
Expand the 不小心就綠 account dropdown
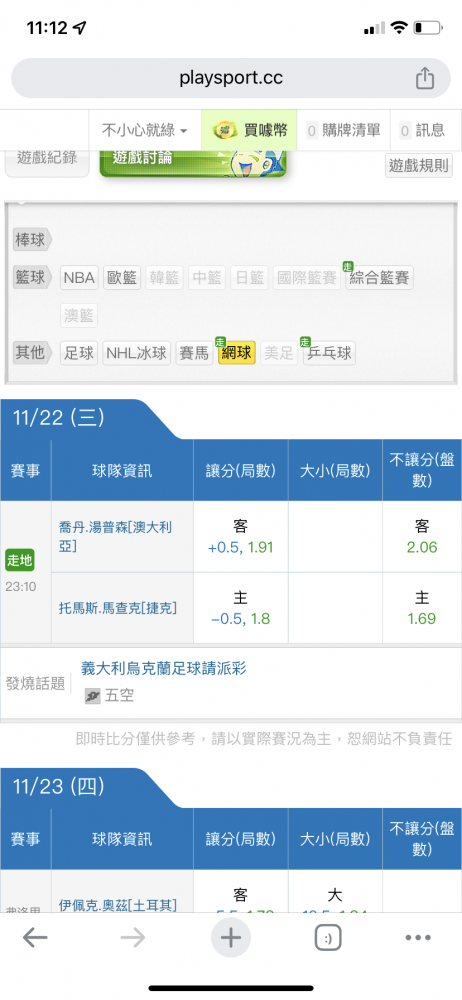pos(145,131)
